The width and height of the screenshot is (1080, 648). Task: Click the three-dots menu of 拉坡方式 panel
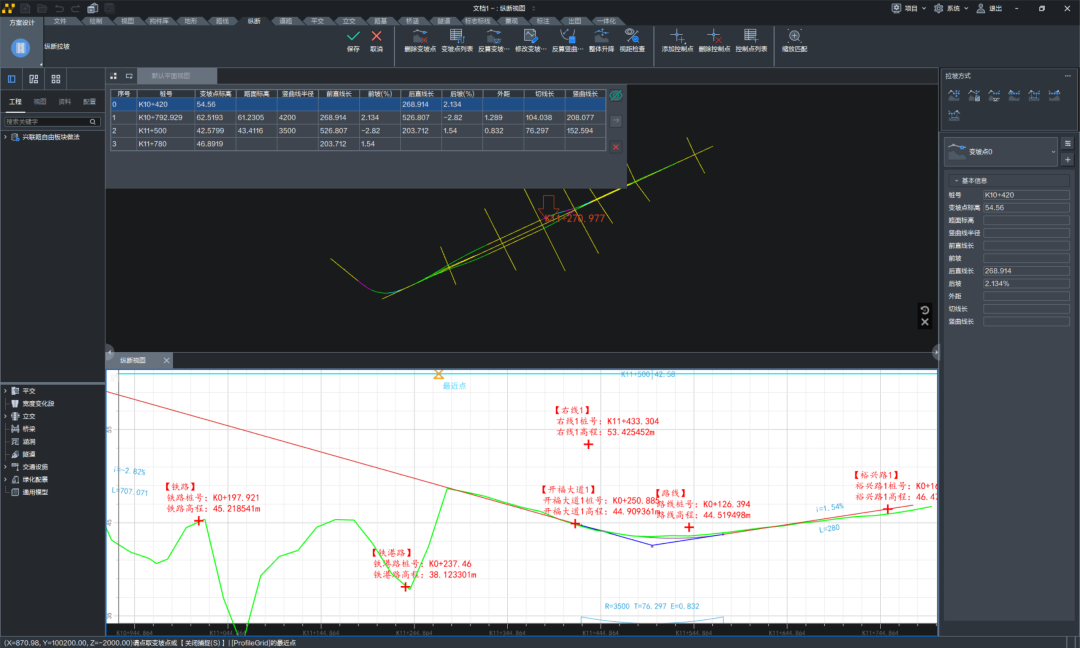1068,76
